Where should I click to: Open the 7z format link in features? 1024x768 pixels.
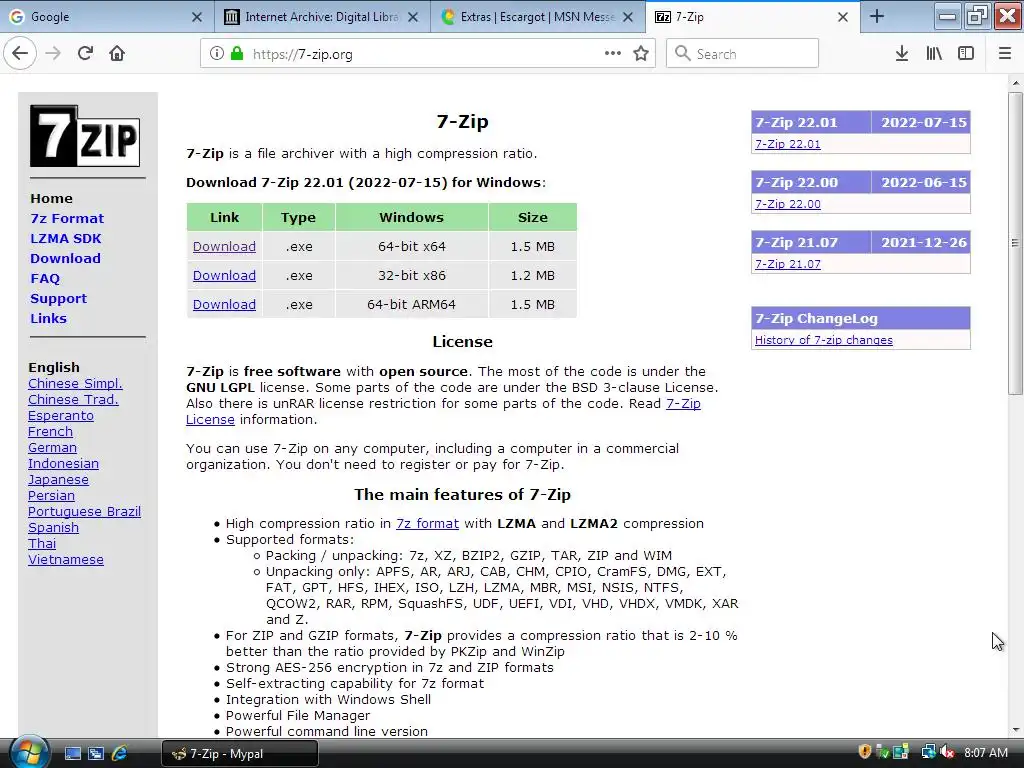point(427,524)
